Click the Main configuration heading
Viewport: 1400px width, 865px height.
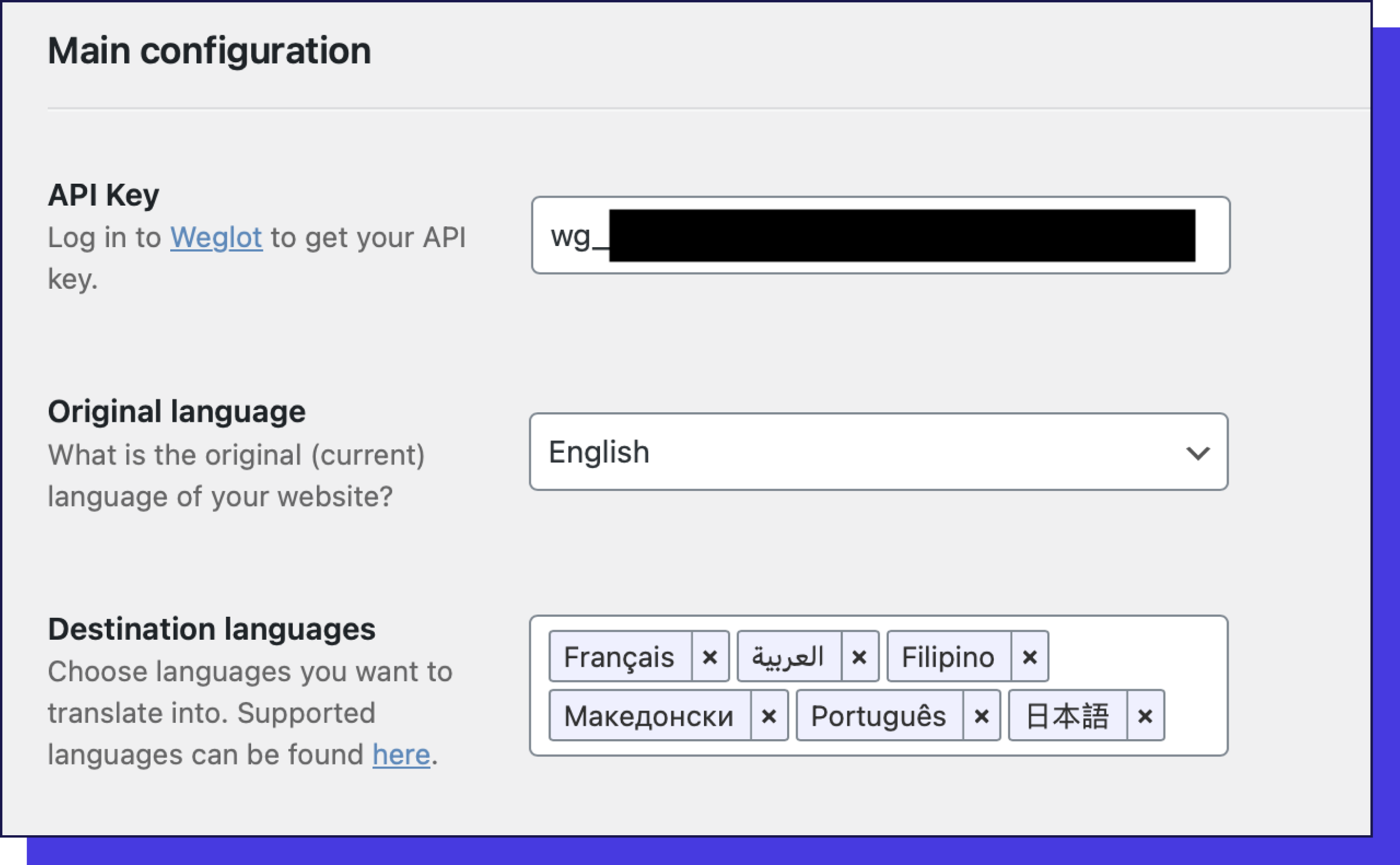click(x=210, y=51)
